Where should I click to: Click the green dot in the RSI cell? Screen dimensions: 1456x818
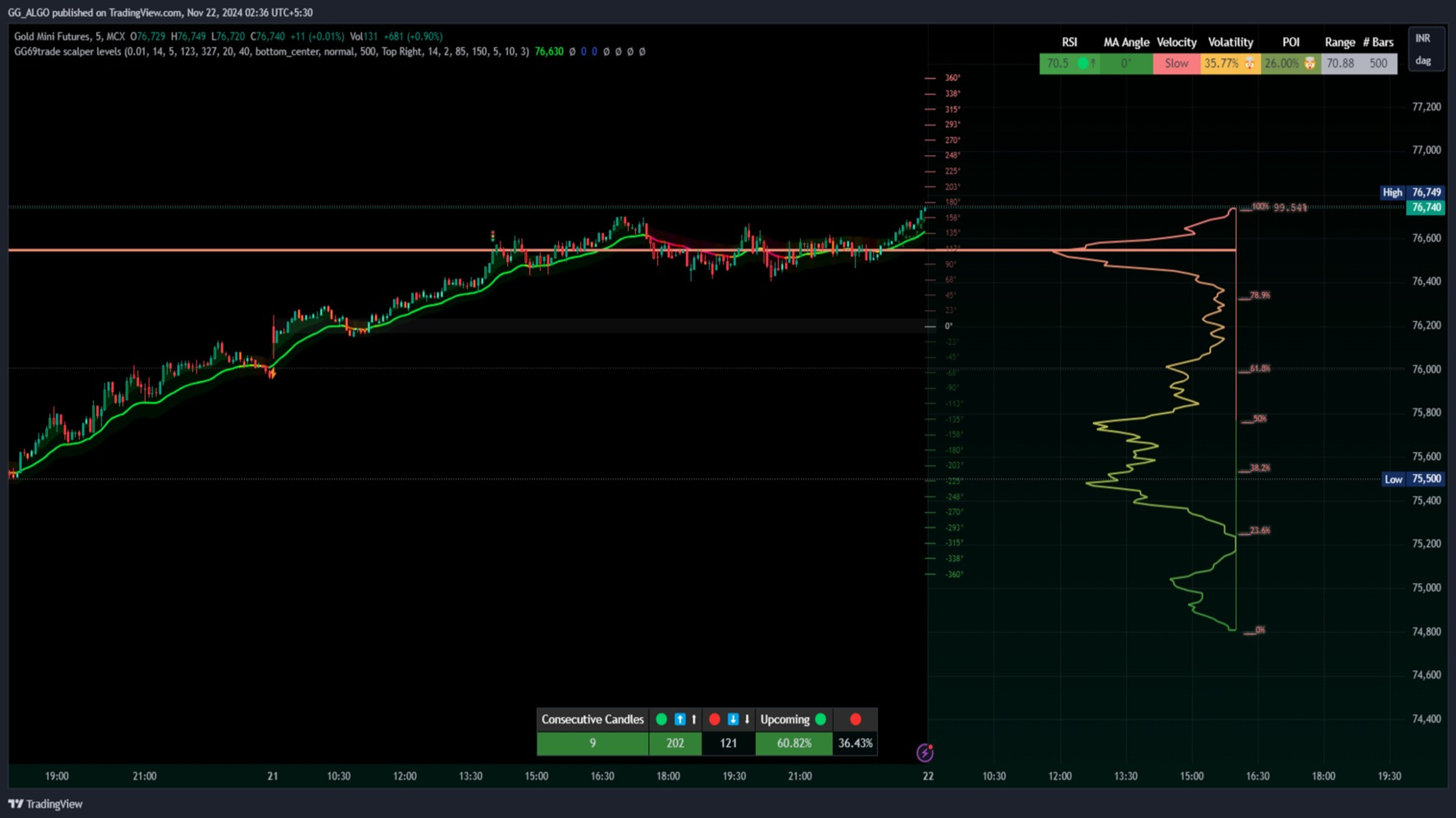click(x=1083, y=63)
